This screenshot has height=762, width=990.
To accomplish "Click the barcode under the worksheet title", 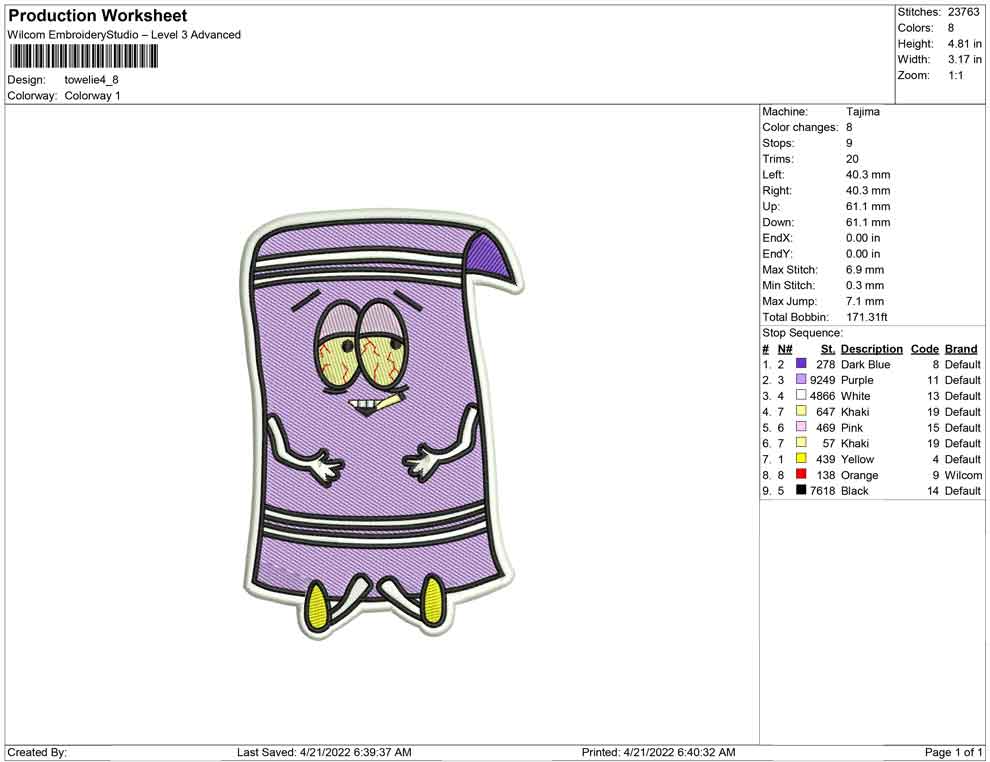I will [83, 57].
